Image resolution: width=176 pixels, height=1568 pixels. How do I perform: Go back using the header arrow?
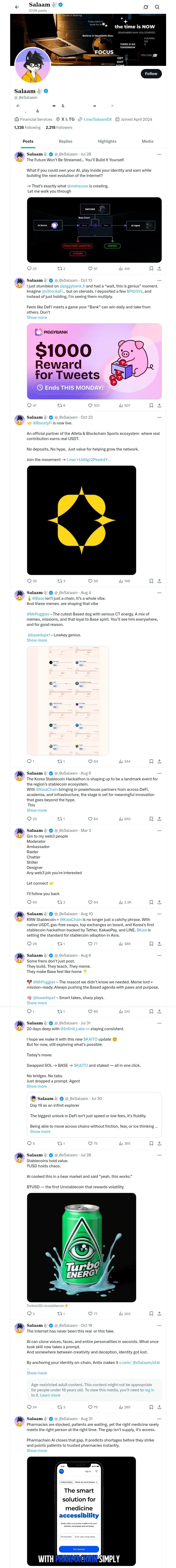click(x=17, y=7)
